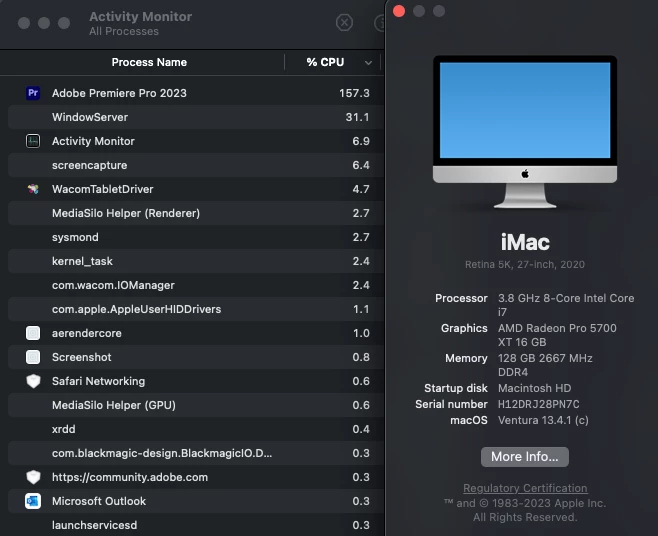Viewport: 658px width, 536px height.
Task: Click the Microsoft Outlook icon
Action: coord(33,501)
